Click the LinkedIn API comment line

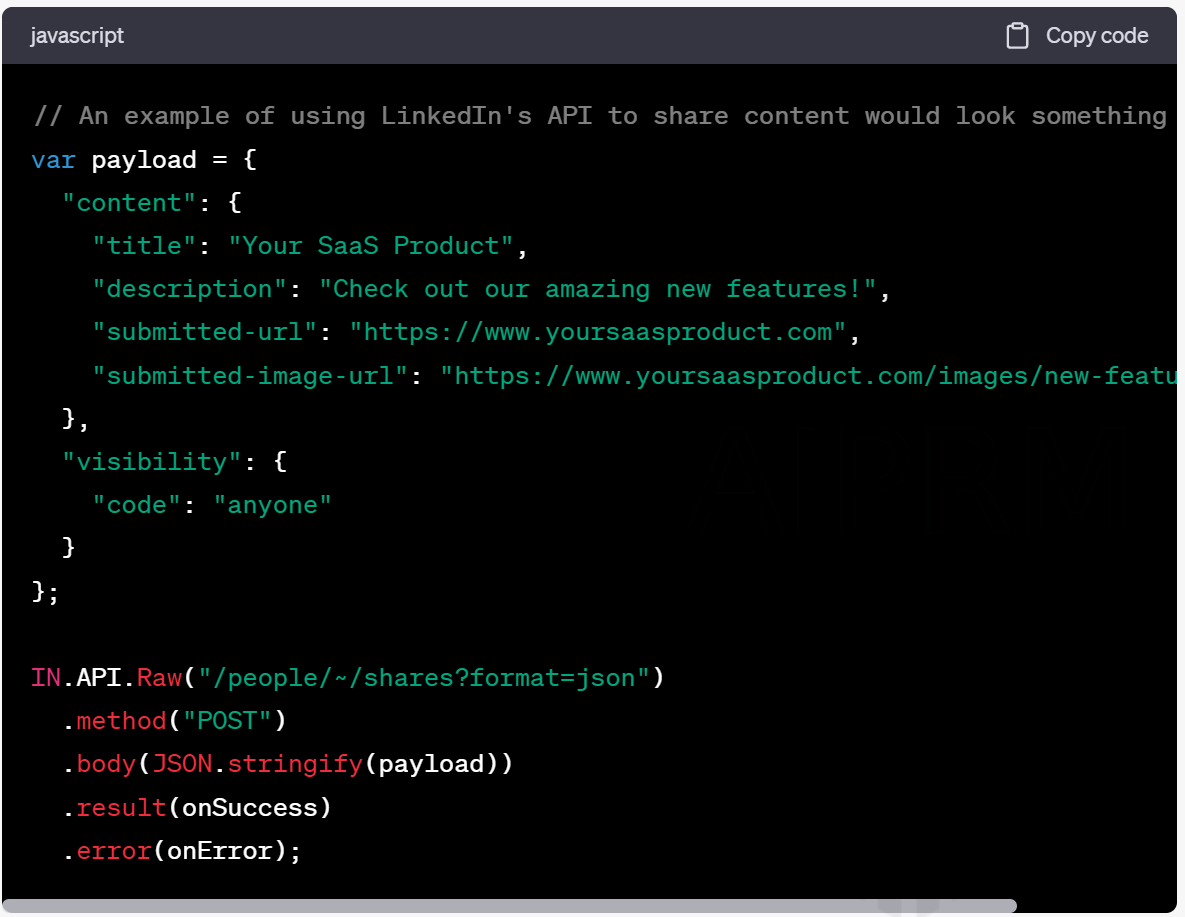coord(600,116)
